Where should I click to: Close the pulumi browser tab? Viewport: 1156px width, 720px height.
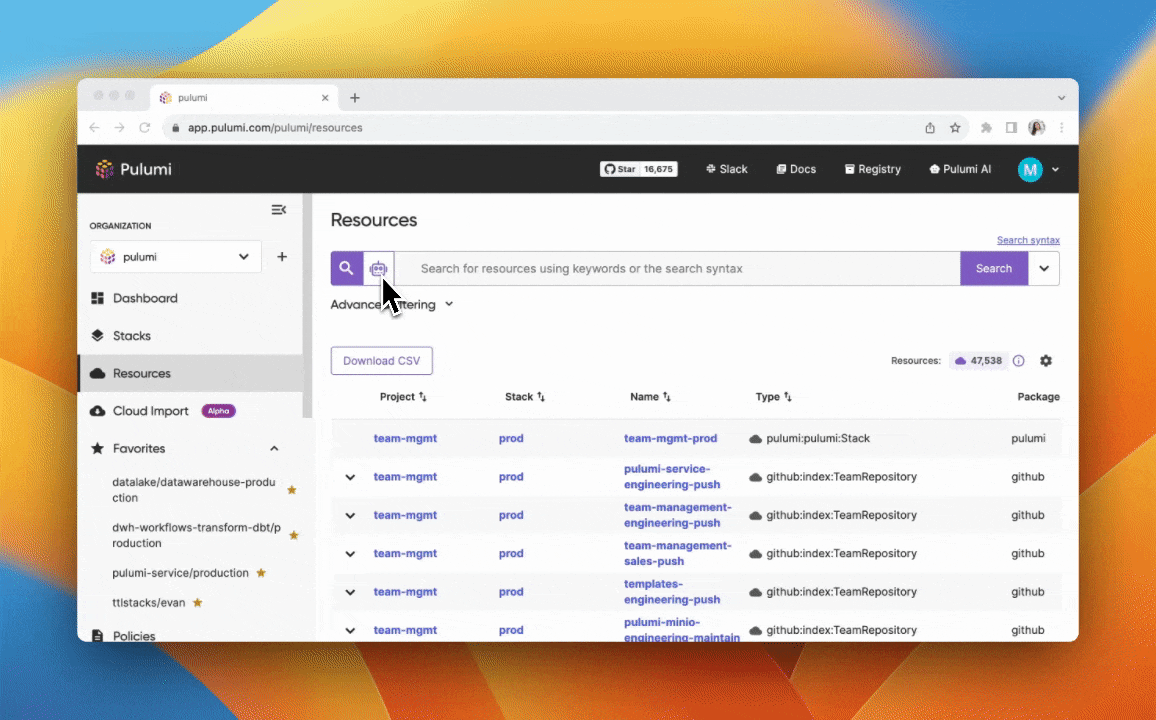pyautogui.click(x=325, y=97)
